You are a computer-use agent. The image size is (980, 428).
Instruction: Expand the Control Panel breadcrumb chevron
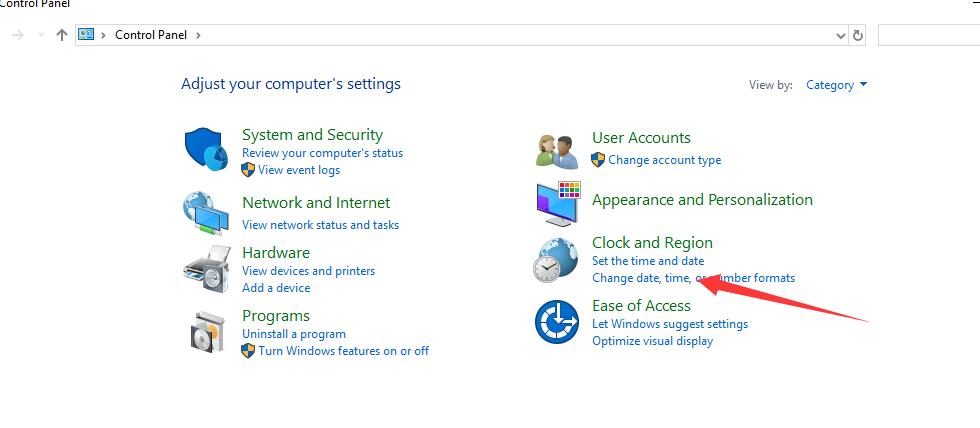coord(198,35)
